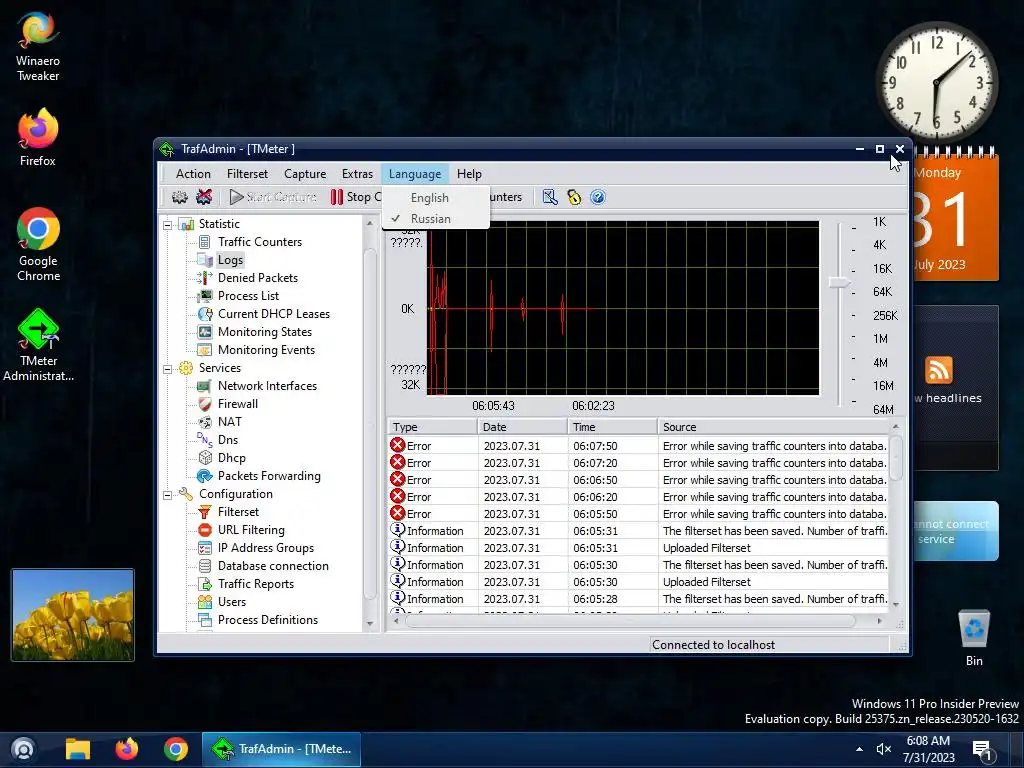
Task: Click the NAT icon in Services
Action: (x=205, y=422)
